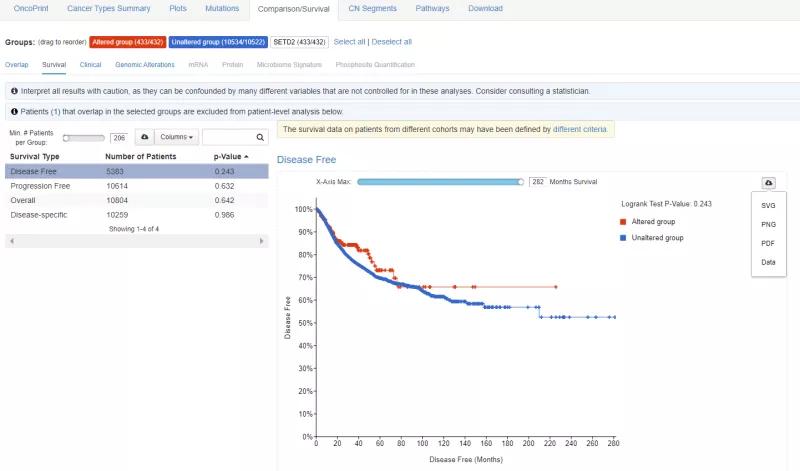Click the Deselect all link
Viewport: 800px width, 471px height.
point(392,42)
